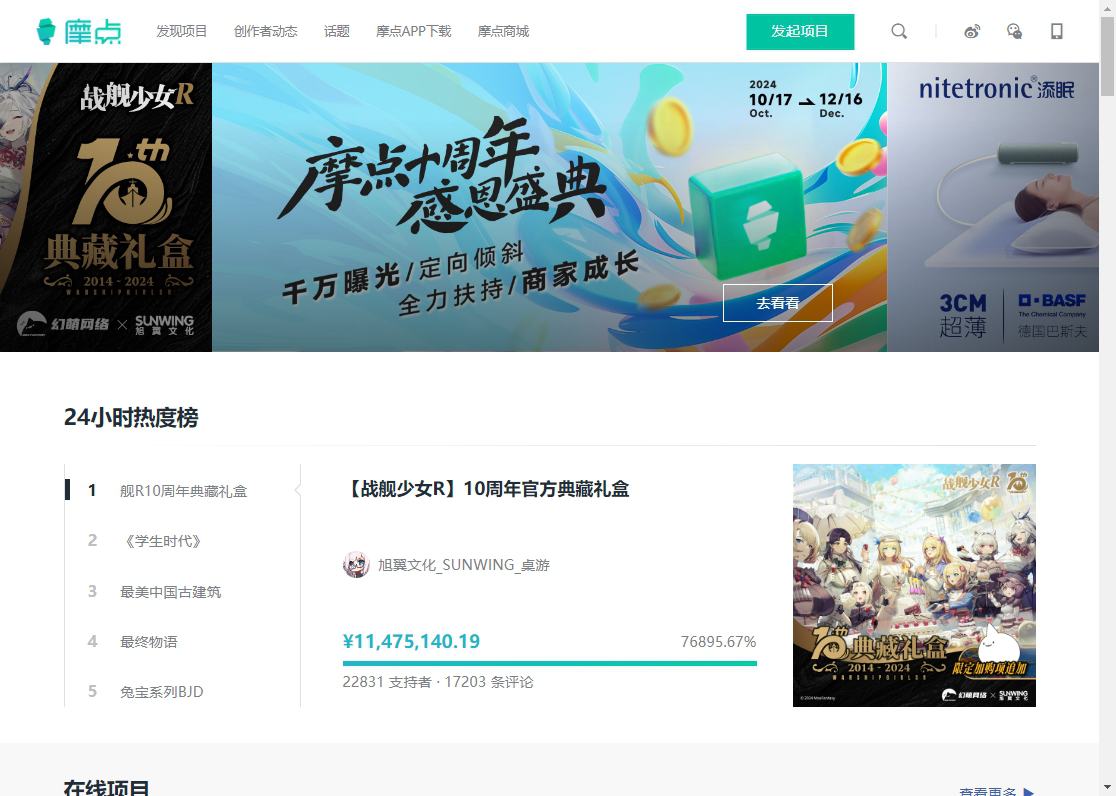
Task: Click the arrow next to 查看更多
Action: click(1028, 791)
